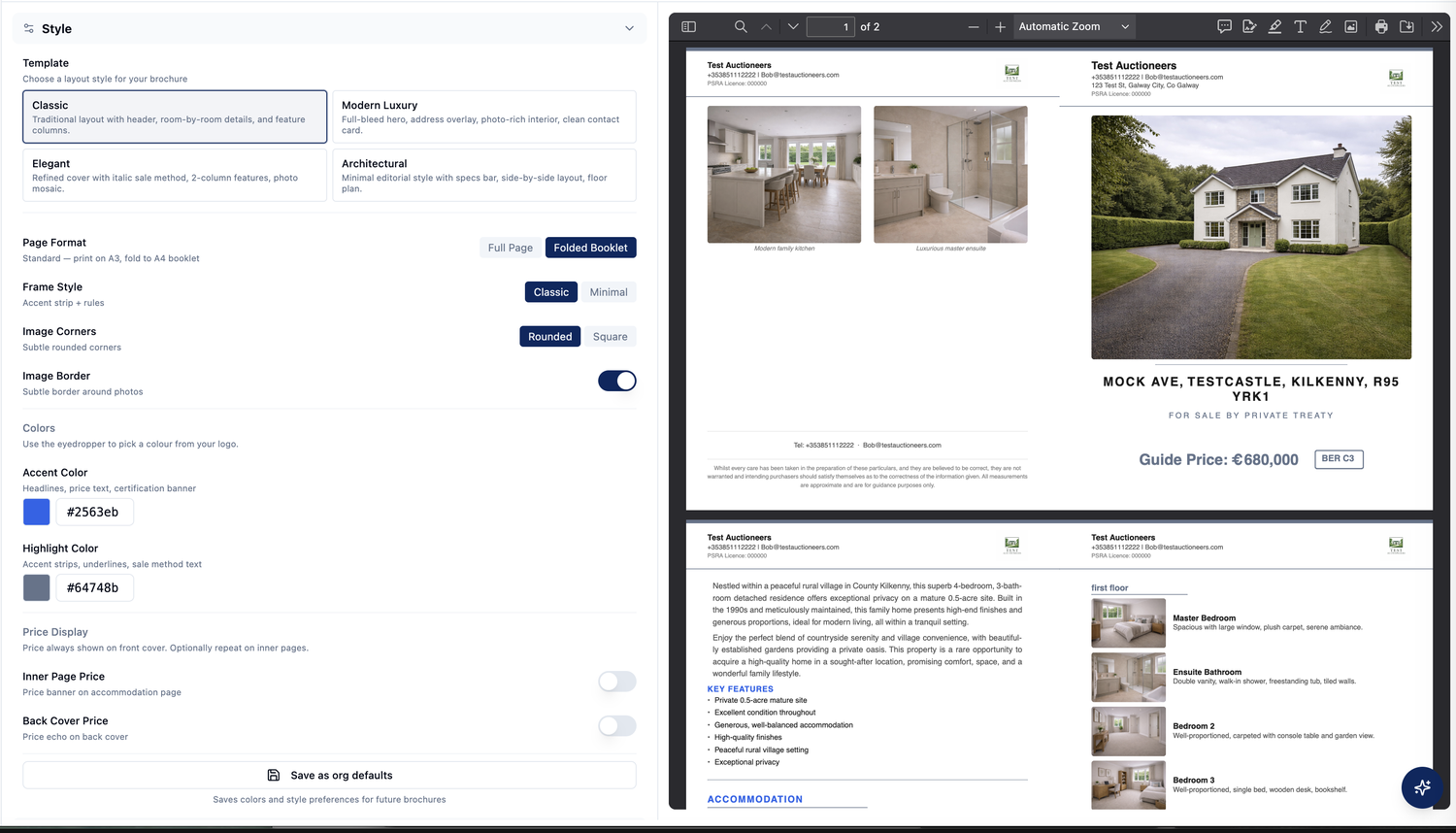This screenshot has width=1456, height=833.
Task: Edit the highlight hex value #64748b
Action: 94,587
